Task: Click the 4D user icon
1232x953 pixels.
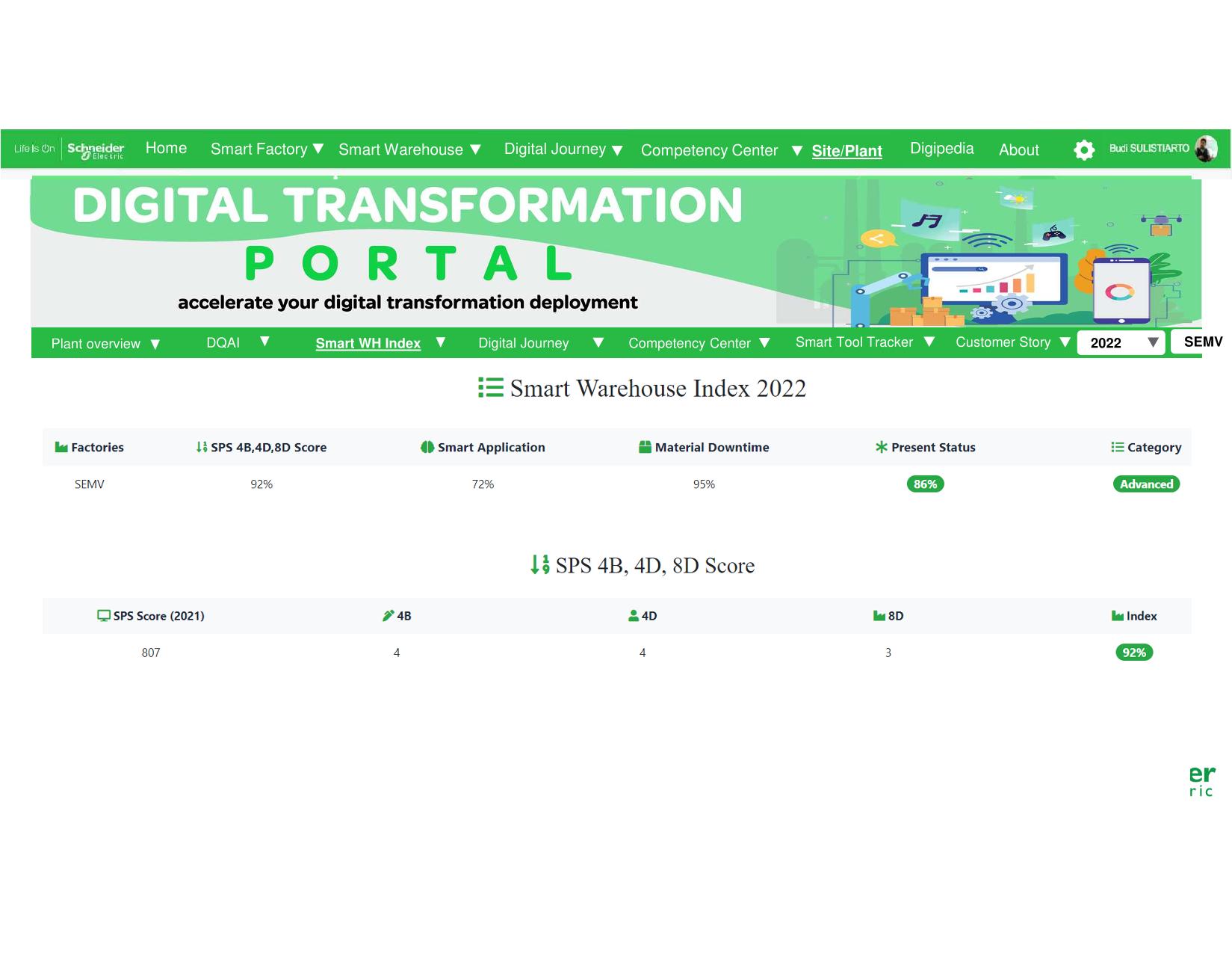Action: coord(634,616)
